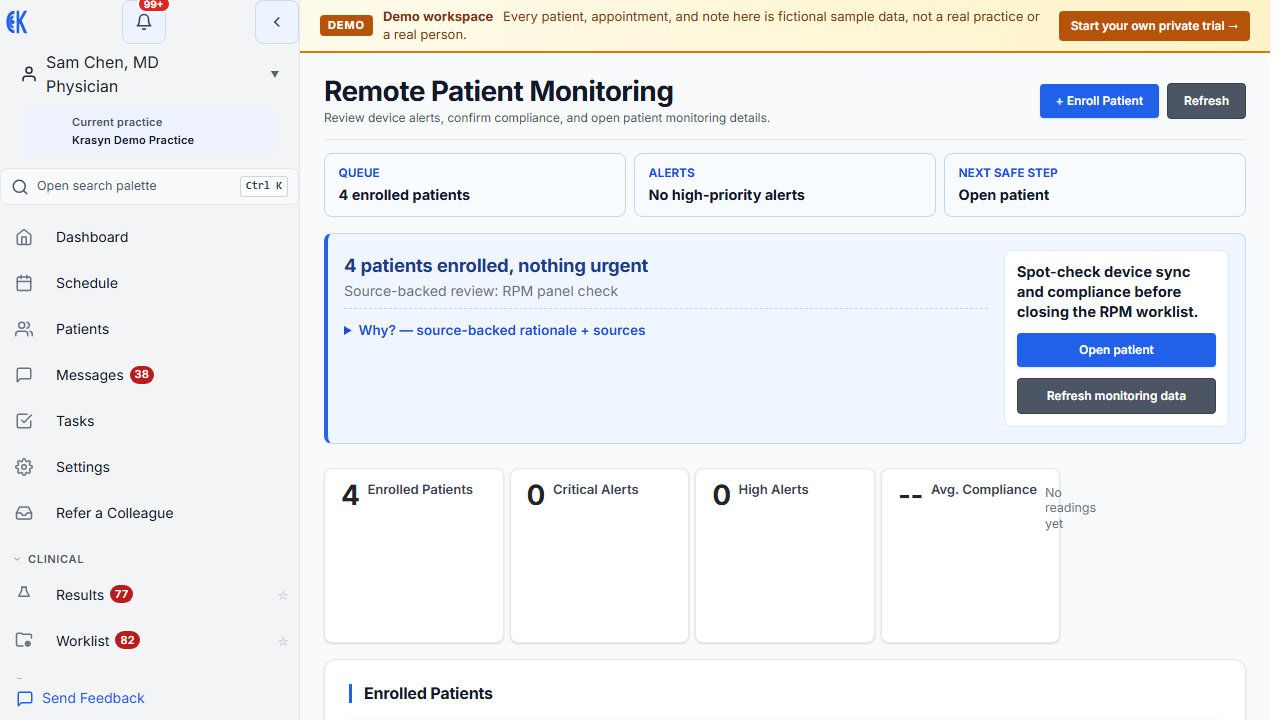The width and height of the screenshot is (1280, 720).
Task: Collapse the sidebar with the chevron button
Action: click(277, 22)
